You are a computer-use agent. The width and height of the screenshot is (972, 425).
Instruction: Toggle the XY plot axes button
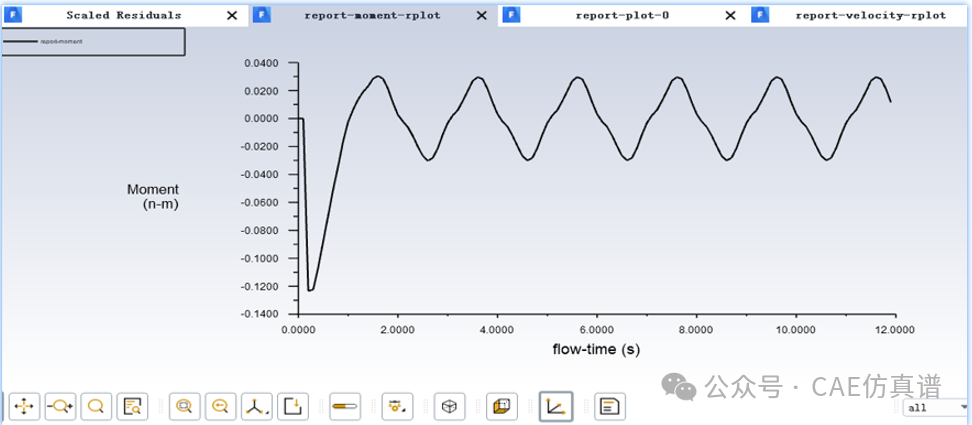pyautogui.click(x=556, y=406)
